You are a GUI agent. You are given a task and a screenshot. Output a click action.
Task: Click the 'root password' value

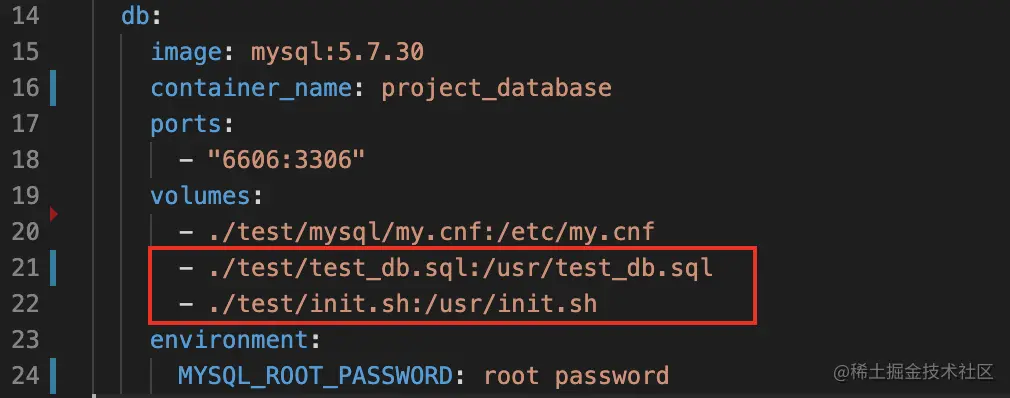pos(576,375)
